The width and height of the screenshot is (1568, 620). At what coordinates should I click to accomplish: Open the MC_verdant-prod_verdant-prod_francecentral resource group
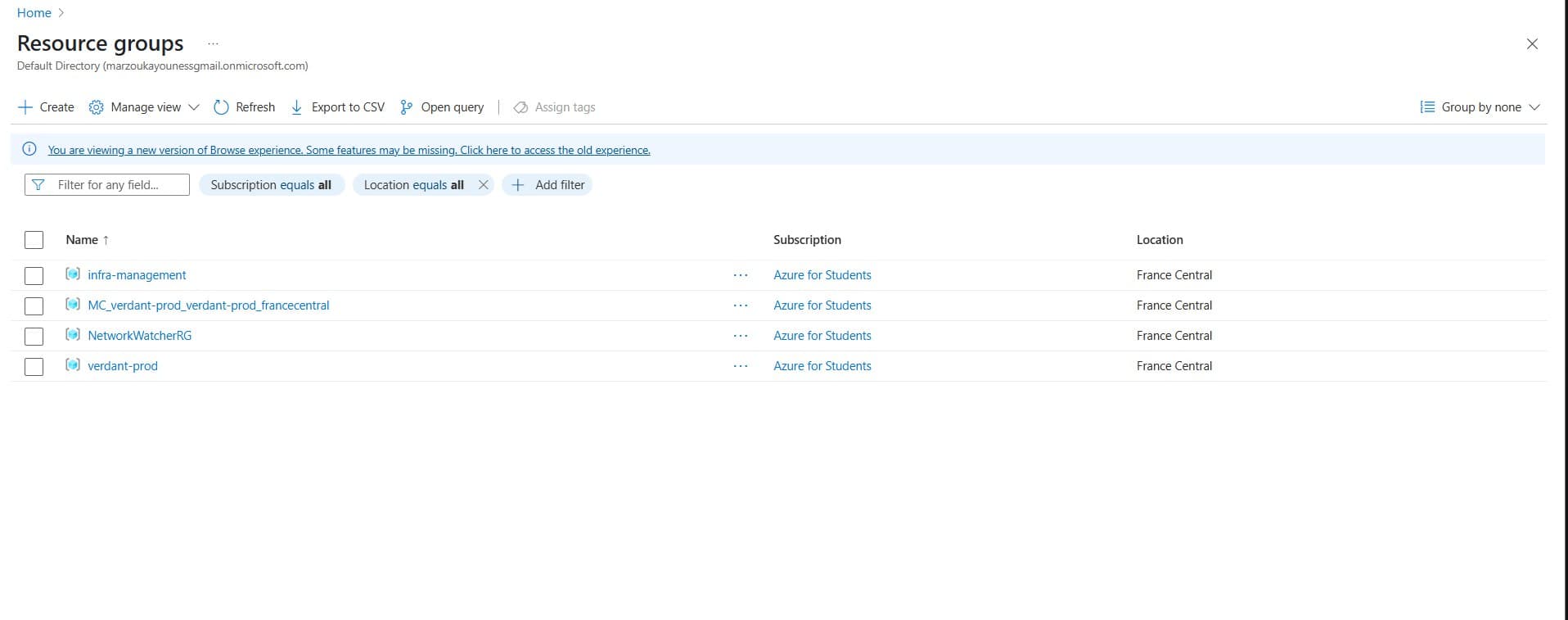coord(208,305)
